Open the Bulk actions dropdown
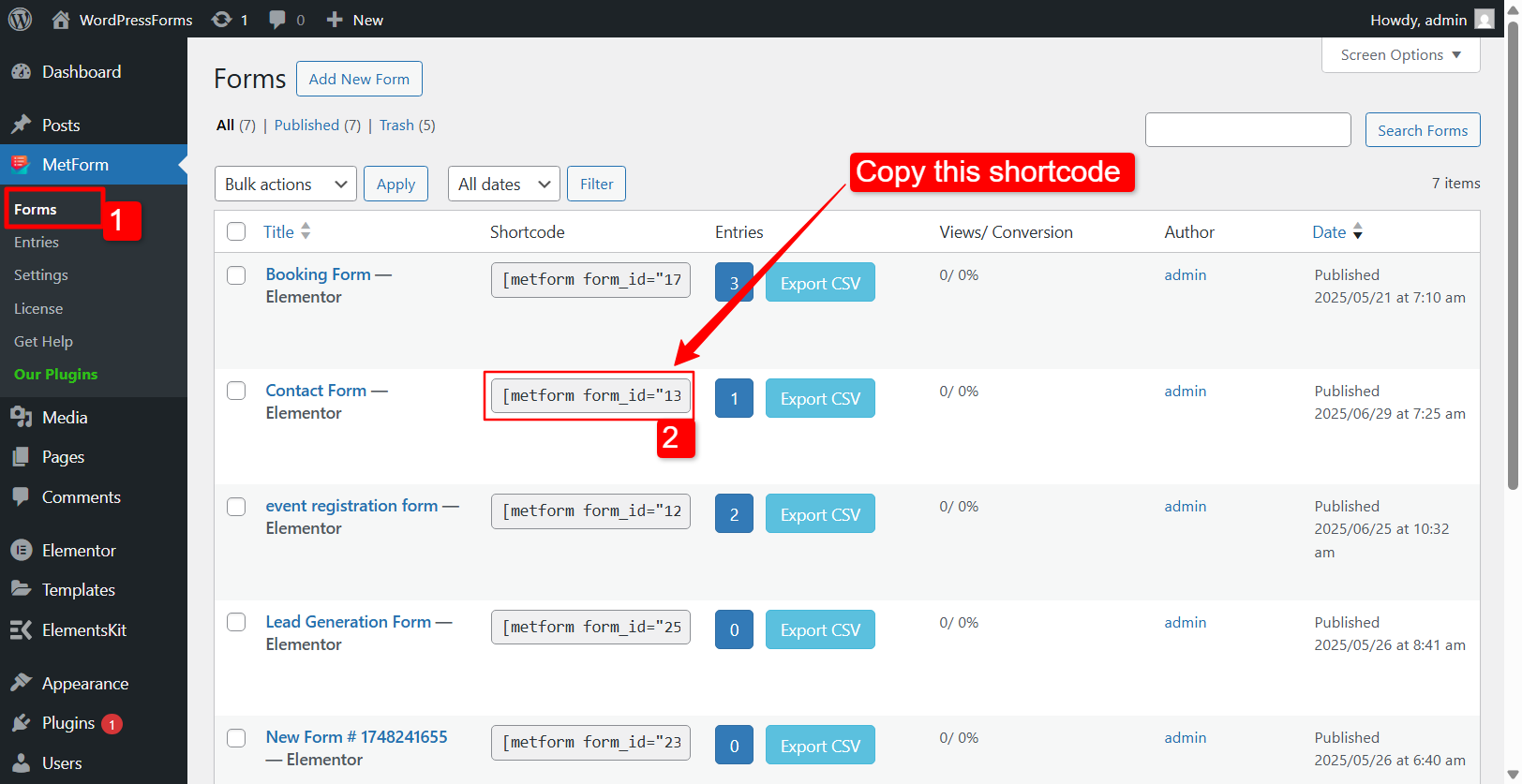 [286, 184]
